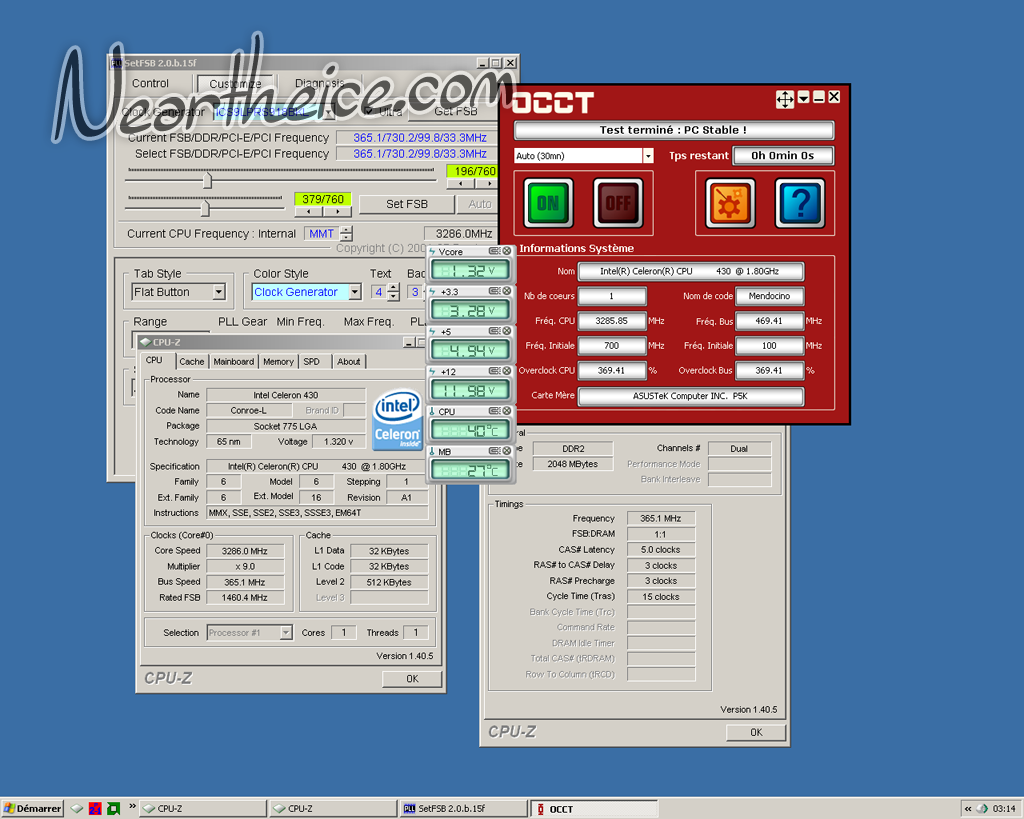Click the OCCT roll-down arrow icon
Viewport: 1024px width, 819px height.
click(x=803, y=97)
